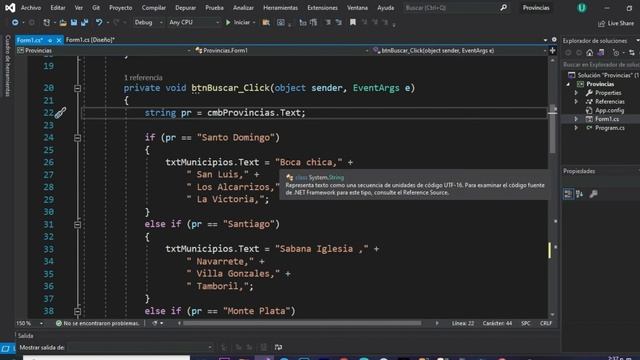
Task: Expand the Referencias node
Action: click(576, 102)
